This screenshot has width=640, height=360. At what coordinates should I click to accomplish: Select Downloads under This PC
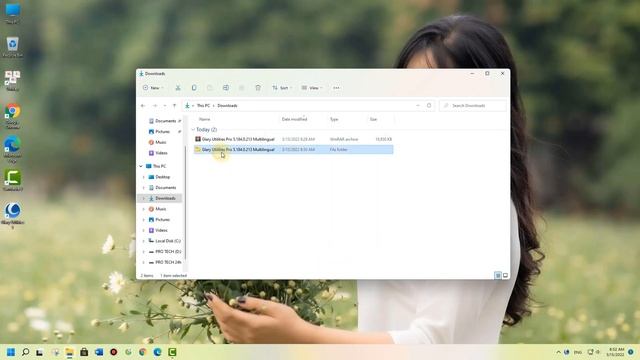click(x=162, y=198)
